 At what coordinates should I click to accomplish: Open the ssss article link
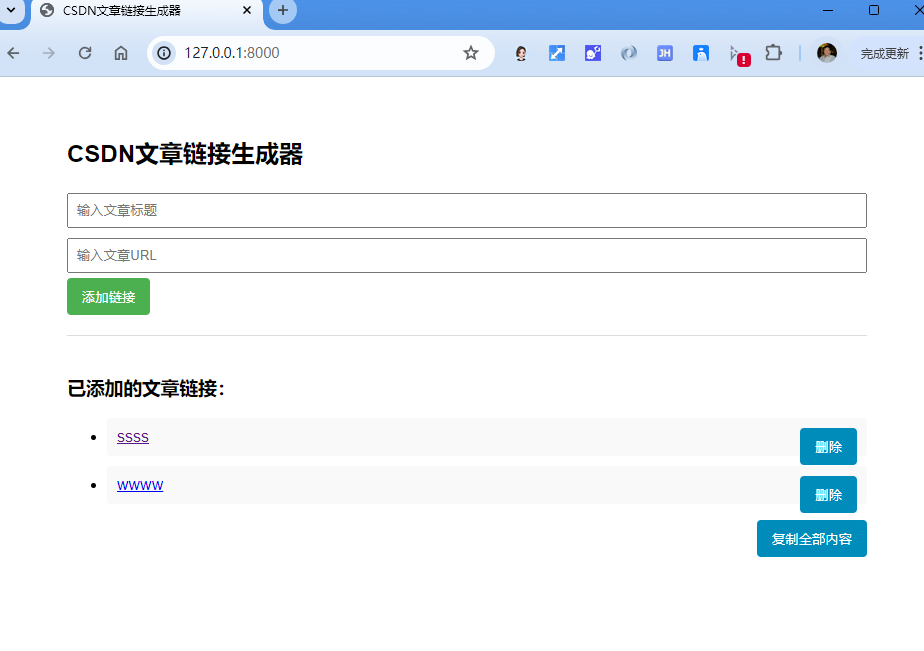133,437
